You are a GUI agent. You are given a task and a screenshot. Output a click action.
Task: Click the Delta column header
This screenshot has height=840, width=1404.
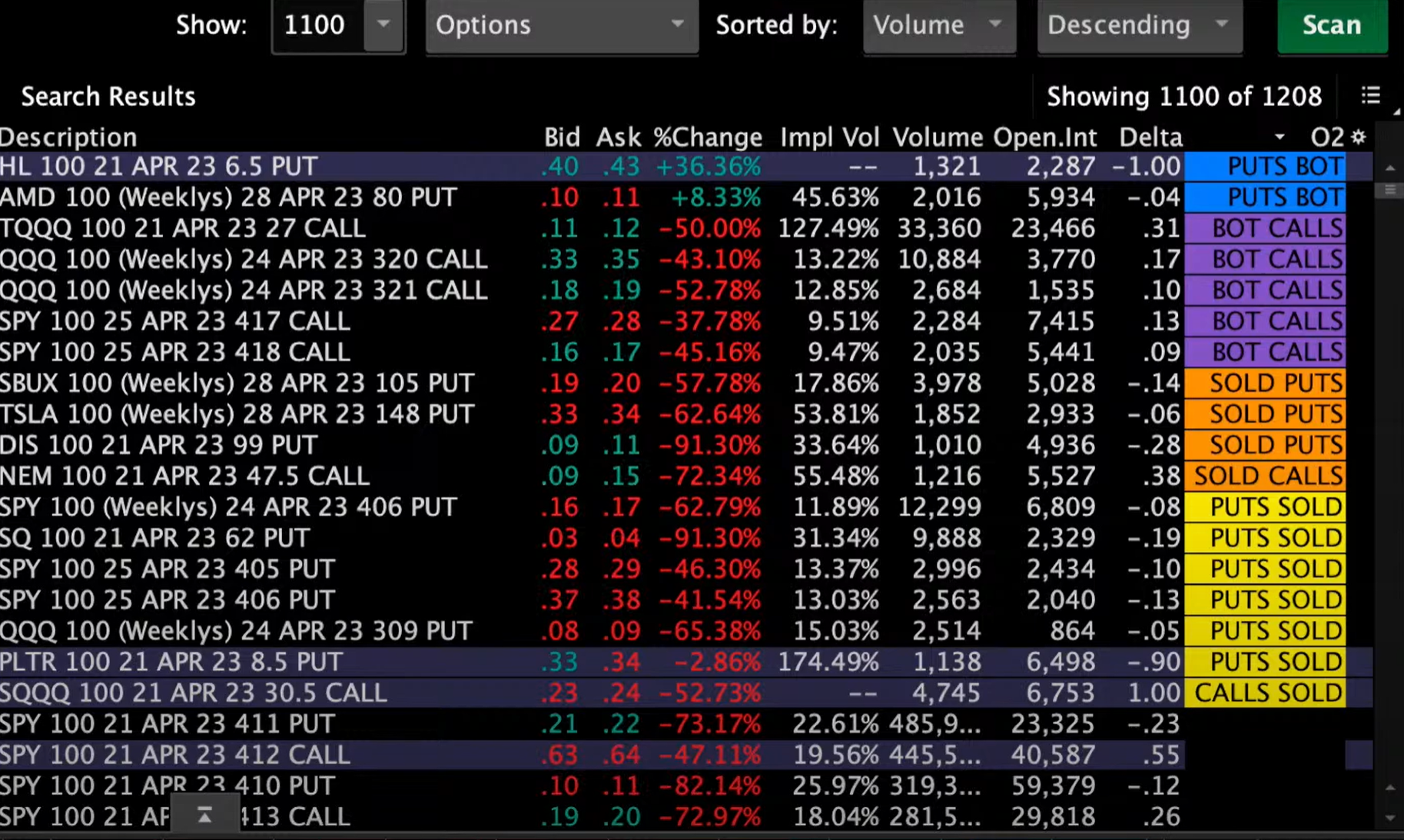(1150, 137)
